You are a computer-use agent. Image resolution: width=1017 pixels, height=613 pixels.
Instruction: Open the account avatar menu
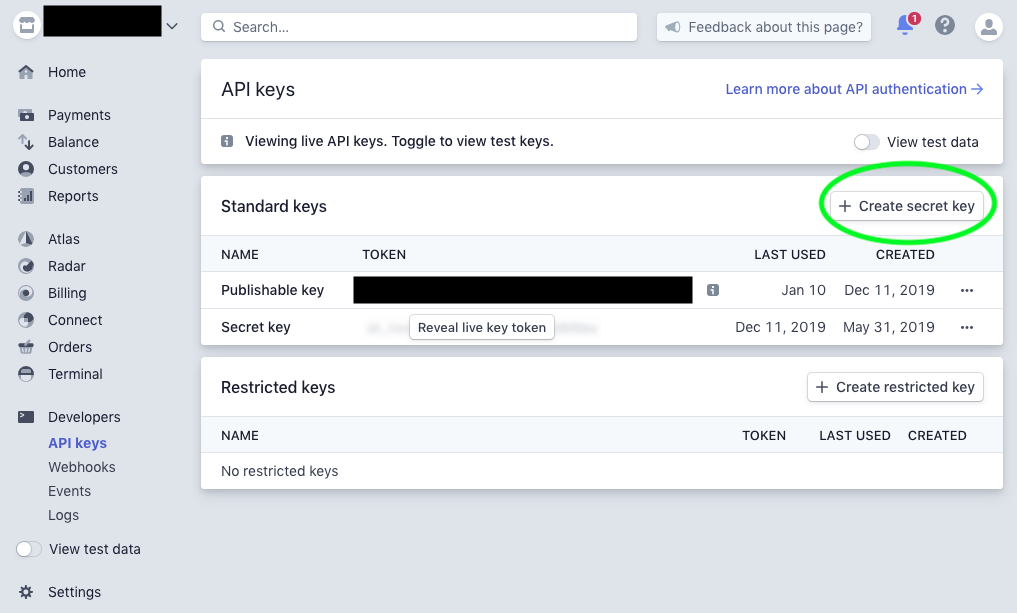point(988,26)
